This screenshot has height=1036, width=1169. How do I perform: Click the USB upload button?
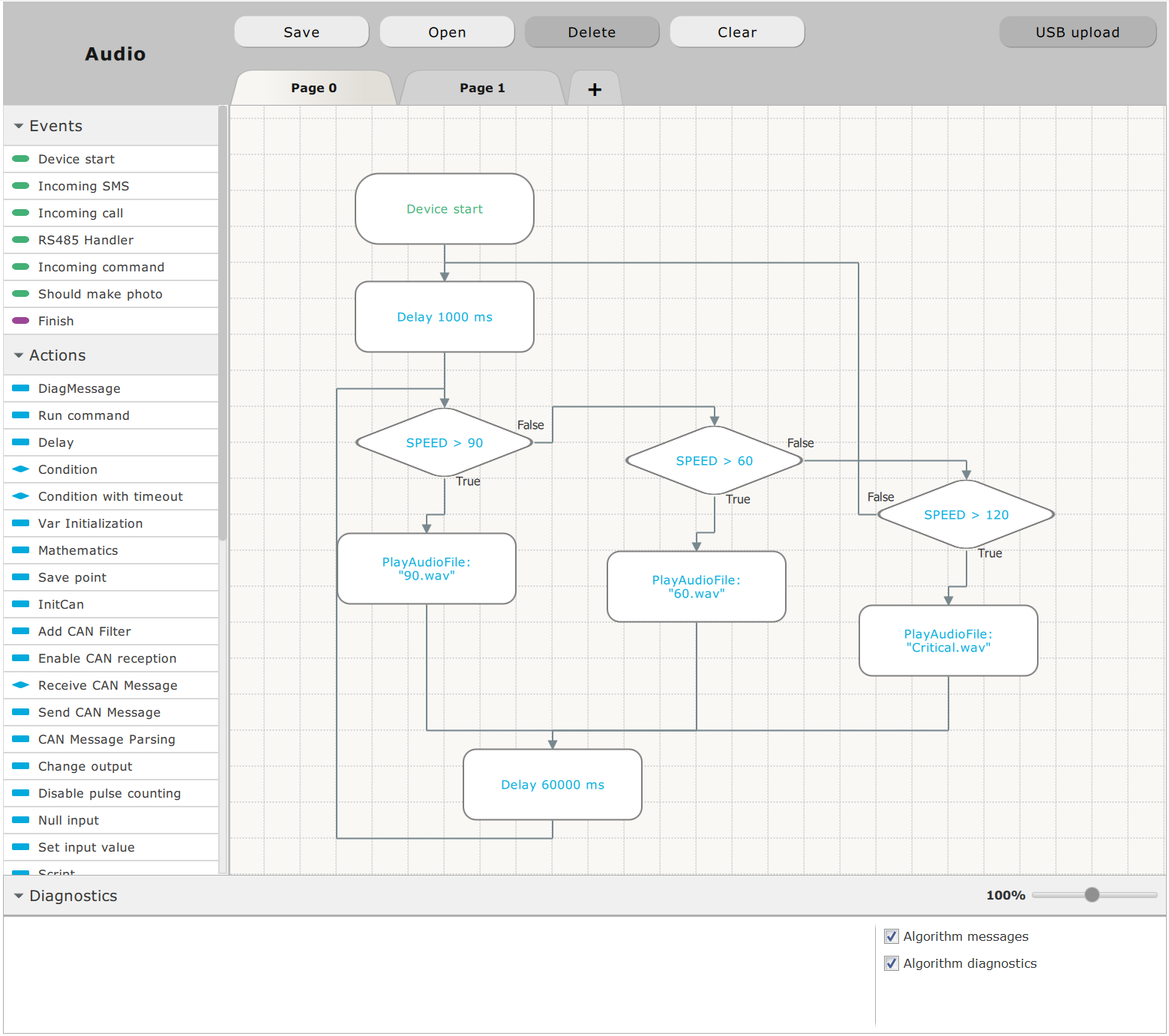[x=1077, y=32]
